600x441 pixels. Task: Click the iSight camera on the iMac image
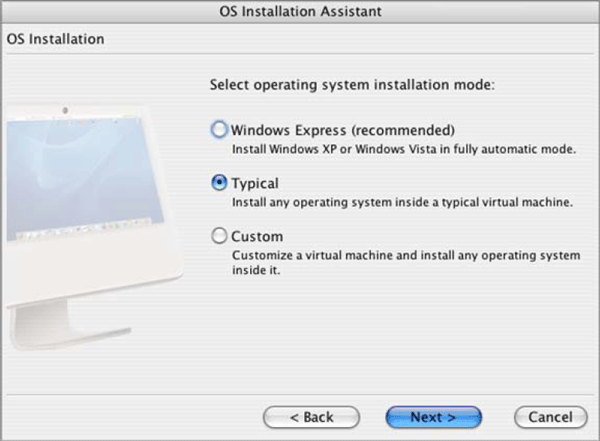pos(60,108)
